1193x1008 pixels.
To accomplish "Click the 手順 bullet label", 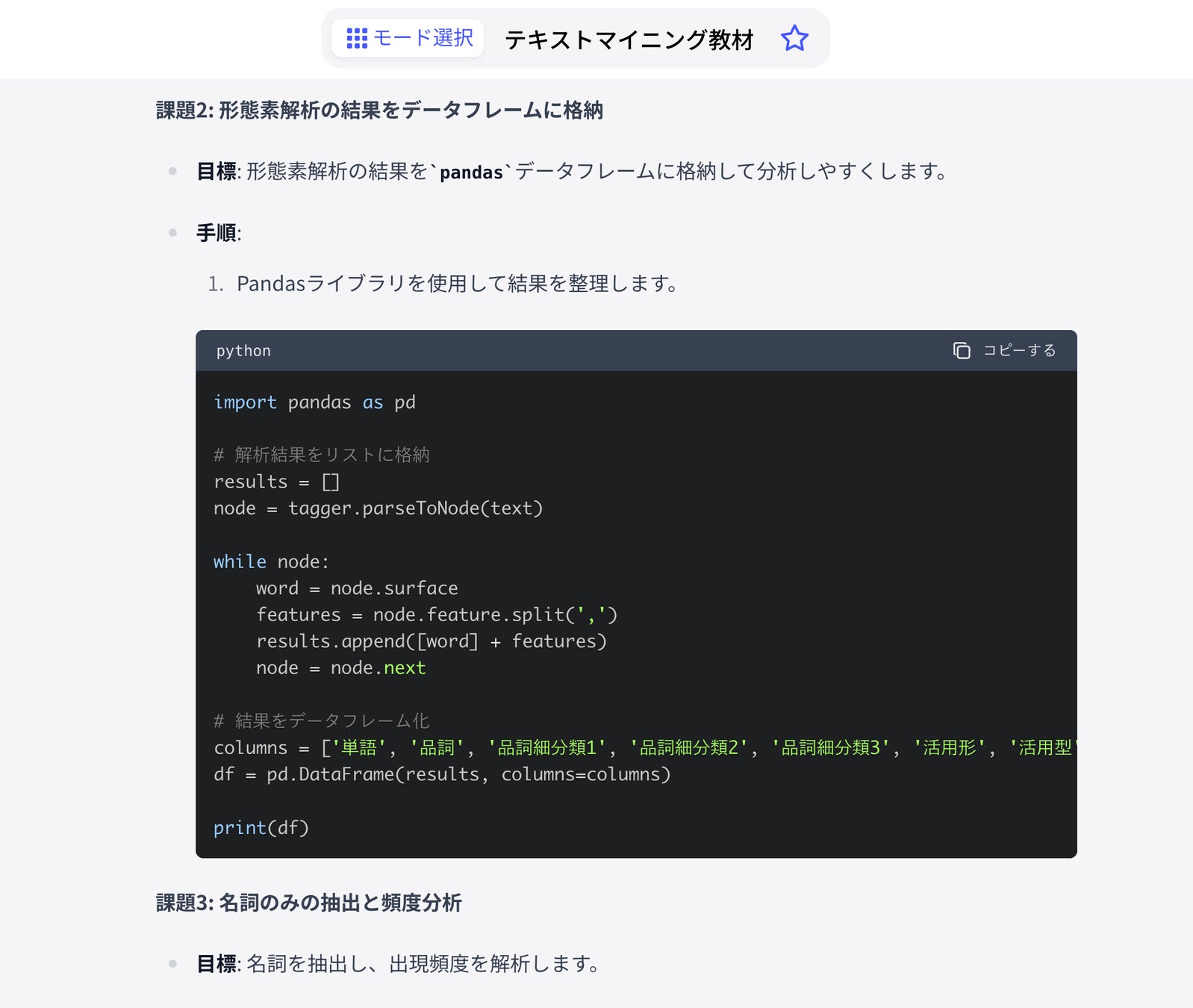I will pos(218,233).
